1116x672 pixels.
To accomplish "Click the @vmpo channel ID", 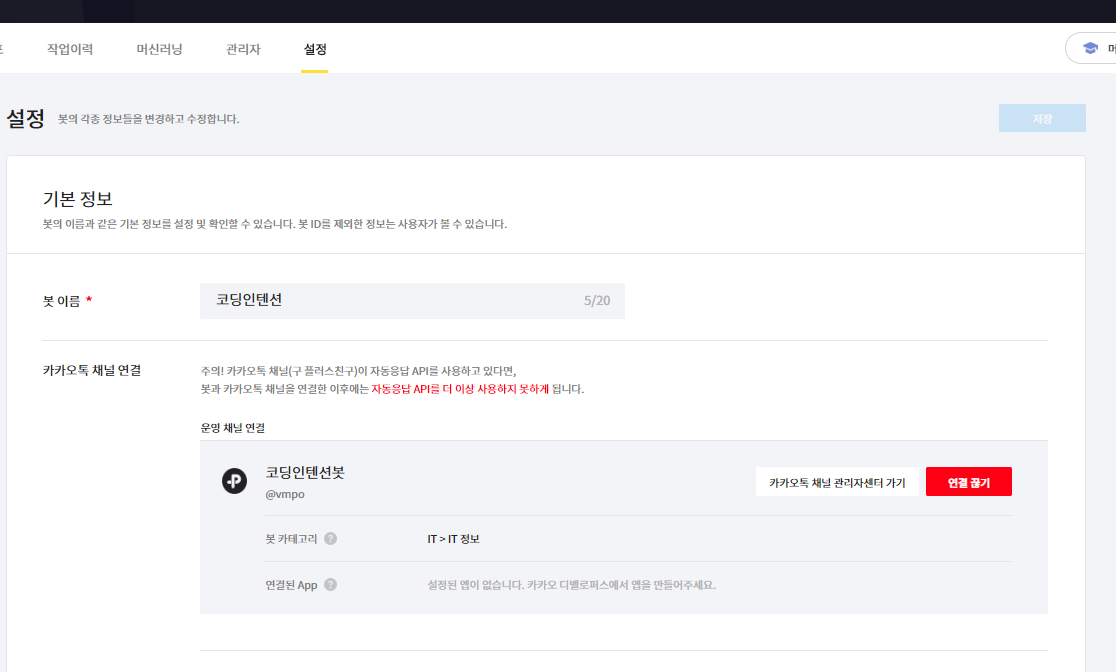I will tap(285, 494).
